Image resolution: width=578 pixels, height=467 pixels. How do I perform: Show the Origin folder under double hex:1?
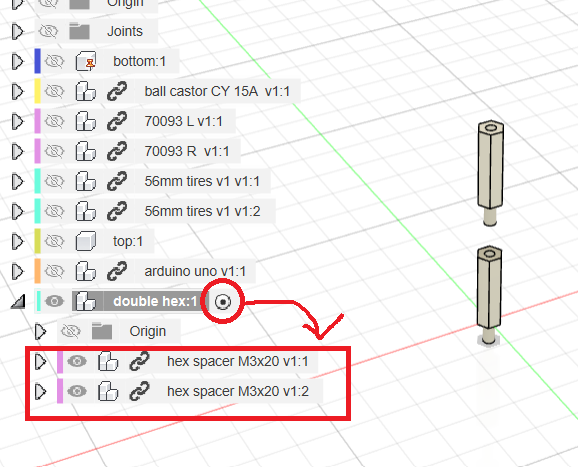point(71,332)
